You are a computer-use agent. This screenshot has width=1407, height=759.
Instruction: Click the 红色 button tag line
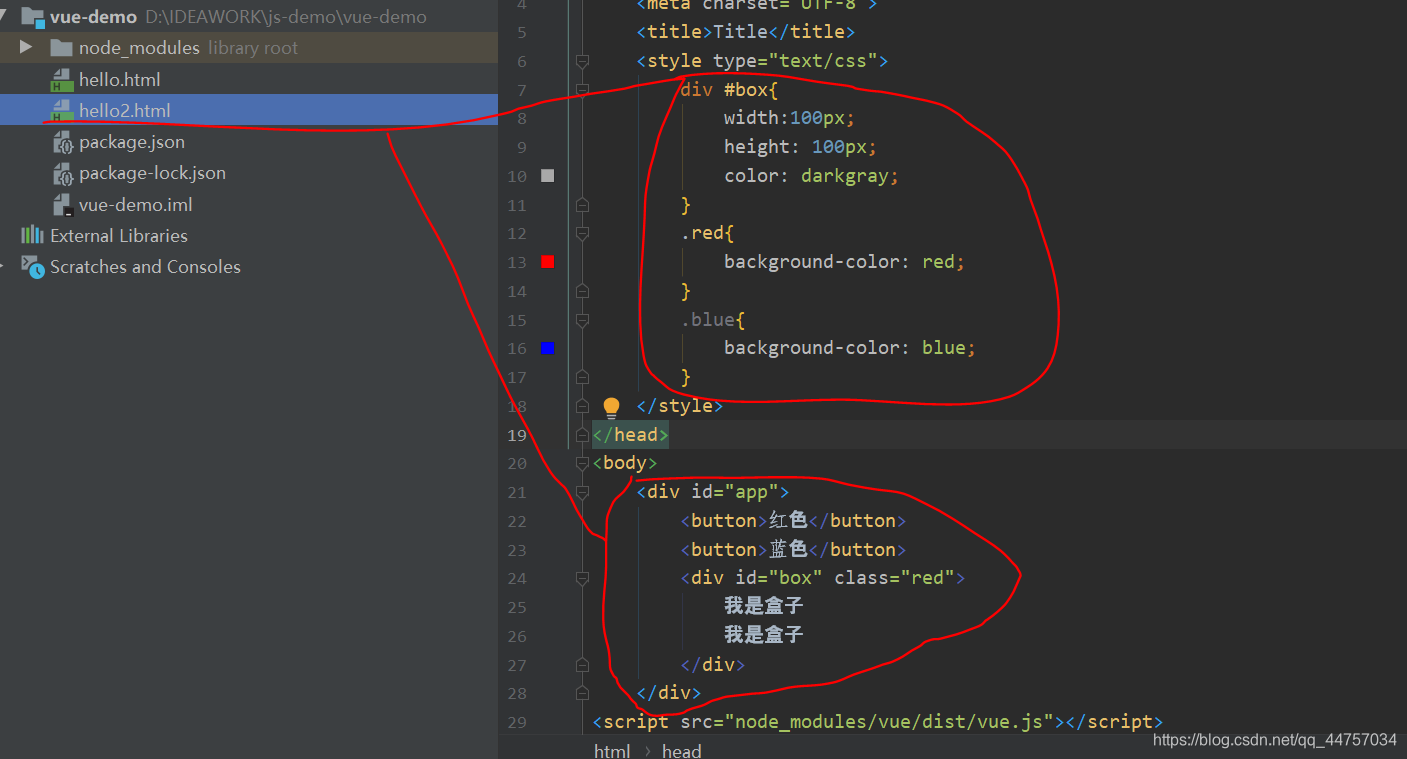(x=792, y=521)
